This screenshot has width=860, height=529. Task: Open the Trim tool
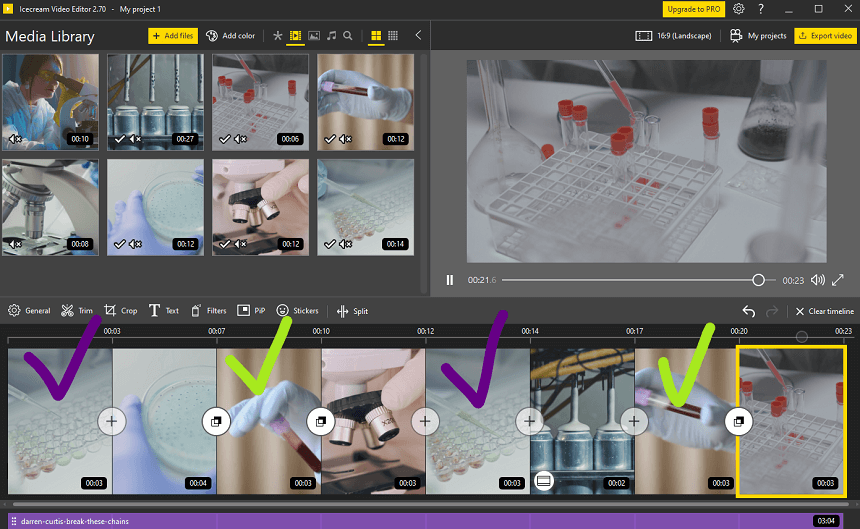tap(77, 311)
